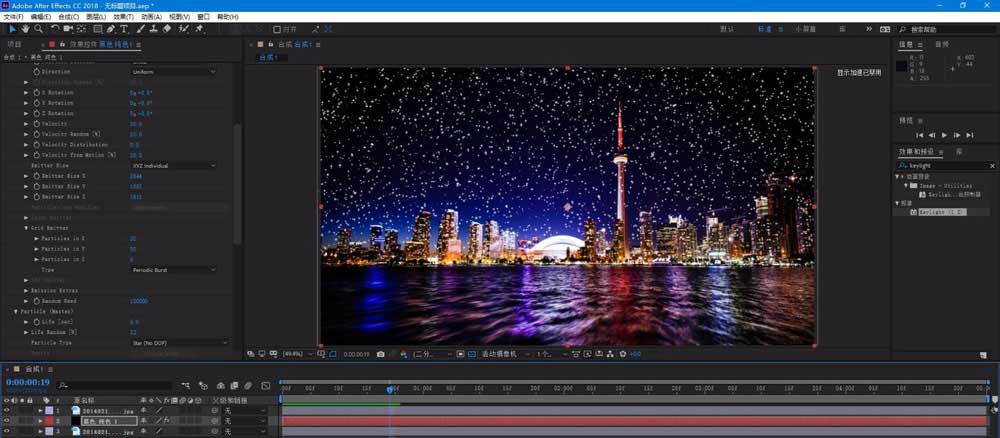Screen dimensions: 1000x438
Task: Open the 合成(C) menu
Action: coord(68,17)
